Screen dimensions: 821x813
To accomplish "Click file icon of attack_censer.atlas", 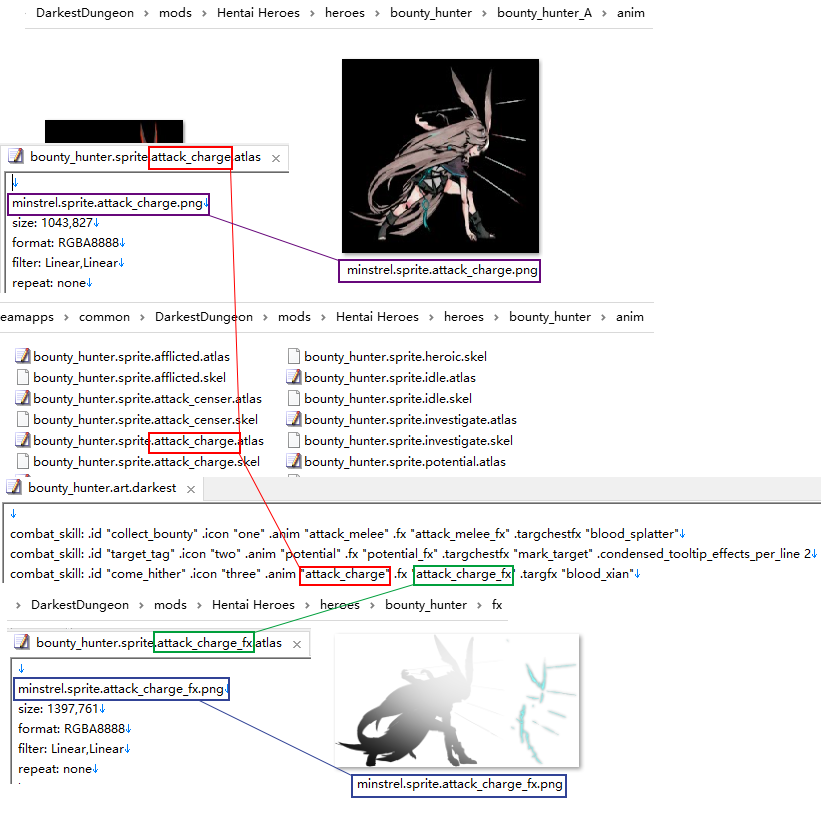I will pos(23,398).
